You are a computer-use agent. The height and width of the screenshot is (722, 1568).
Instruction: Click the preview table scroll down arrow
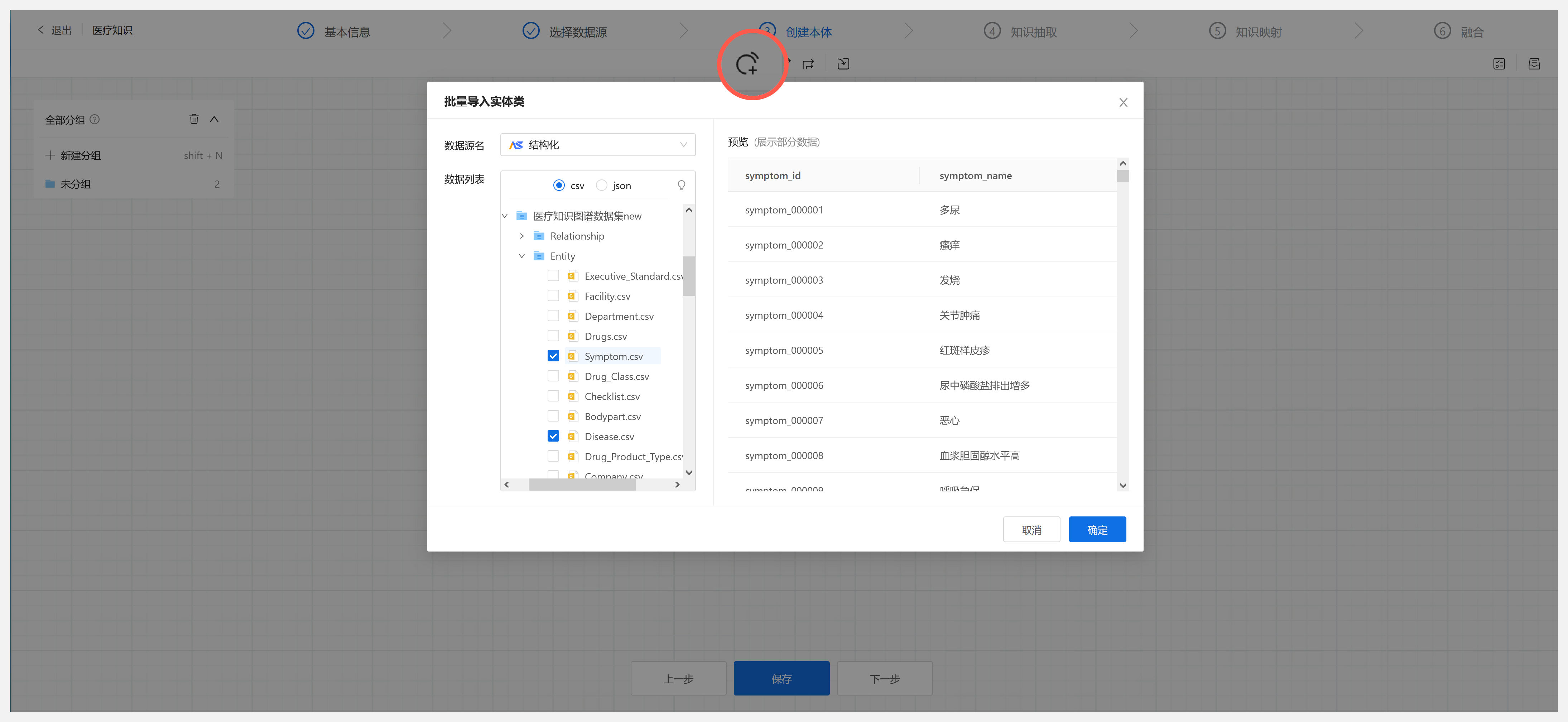(1123, 485)
